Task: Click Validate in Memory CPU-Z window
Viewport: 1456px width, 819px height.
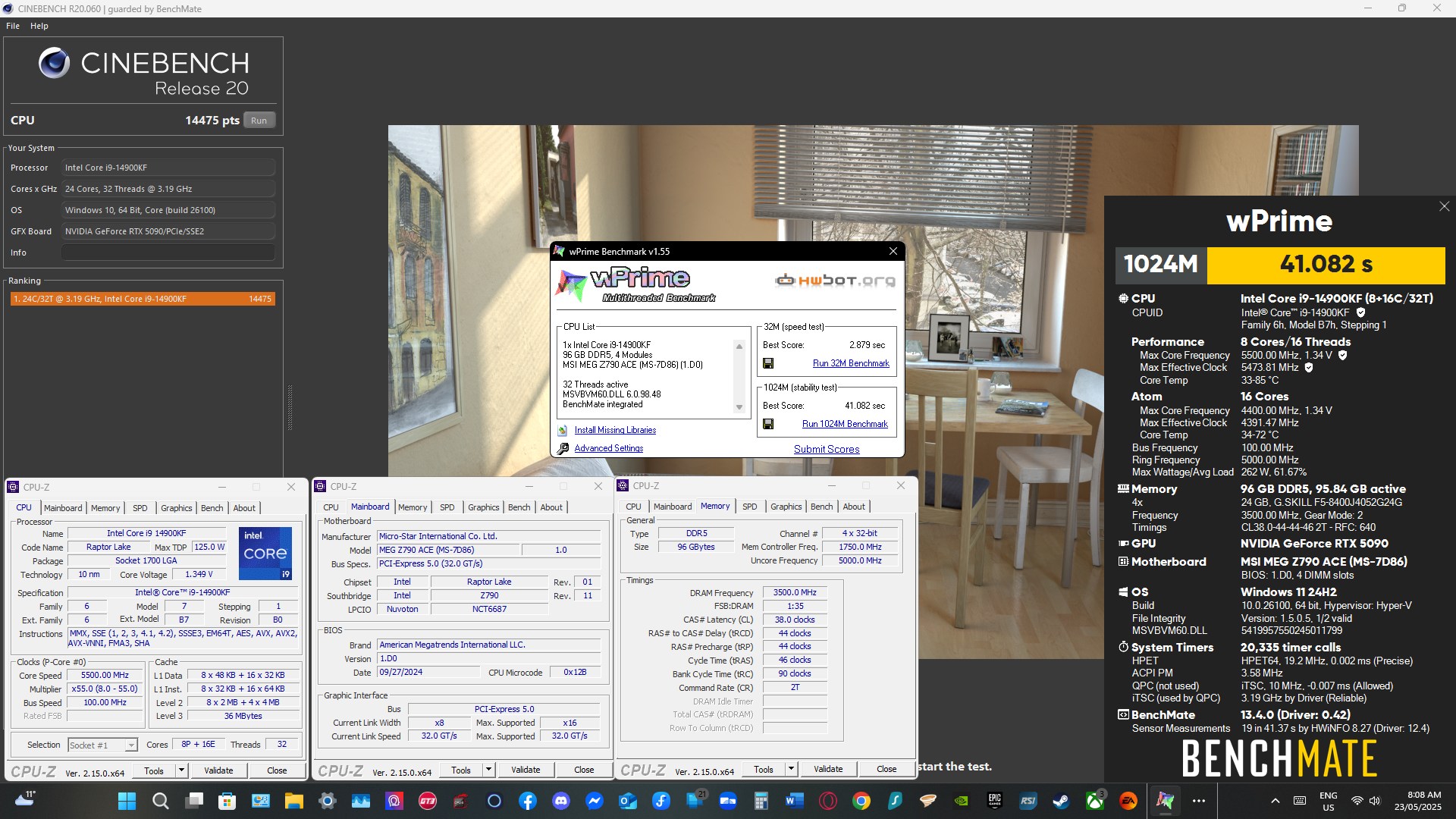Action: (x=828, y=769)
